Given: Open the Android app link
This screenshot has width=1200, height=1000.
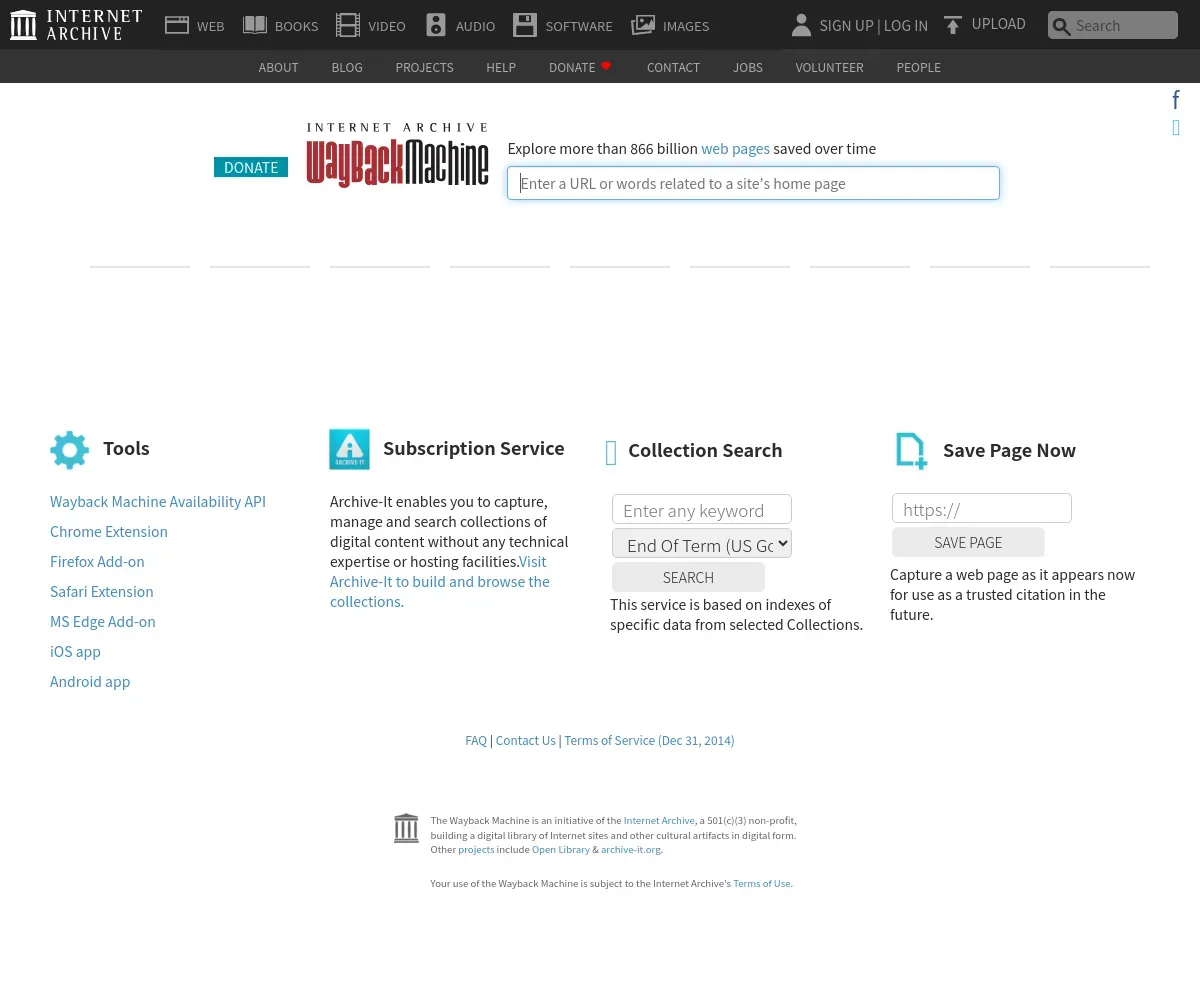Looking at the screenshot, I should coord(90,681).
